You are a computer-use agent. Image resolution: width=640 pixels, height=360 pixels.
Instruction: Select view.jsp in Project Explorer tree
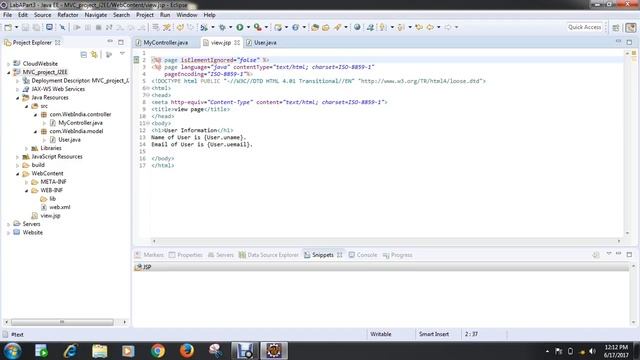click(50, 216)
